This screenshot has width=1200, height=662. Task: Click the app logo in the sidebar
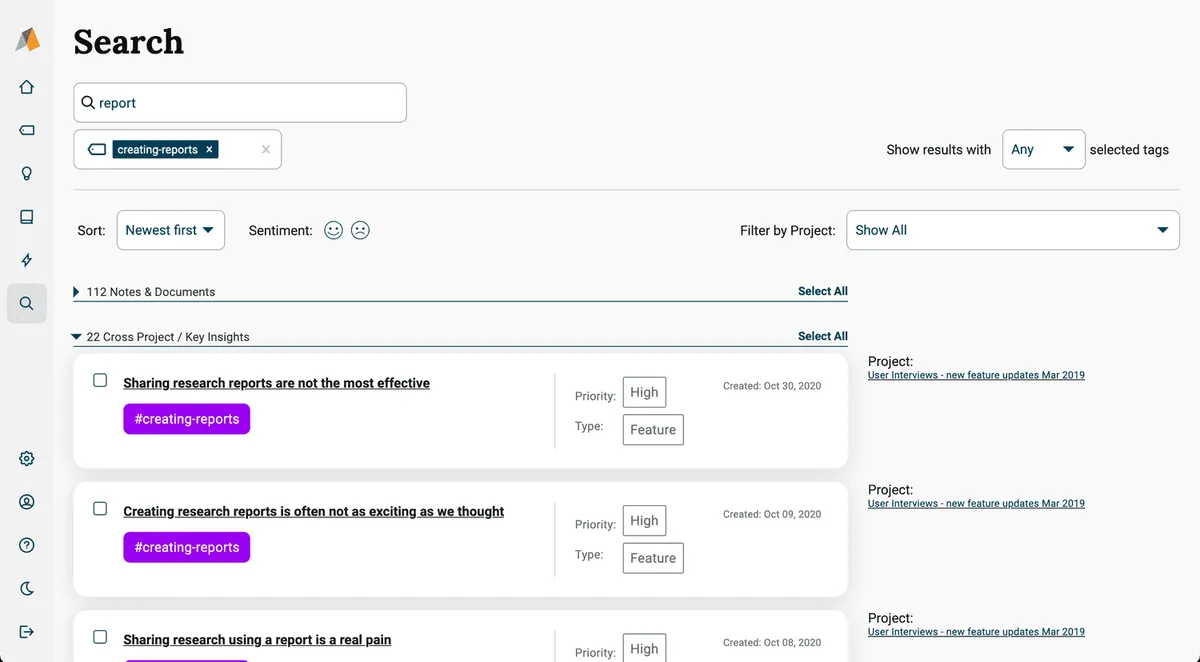coord(27,40)
